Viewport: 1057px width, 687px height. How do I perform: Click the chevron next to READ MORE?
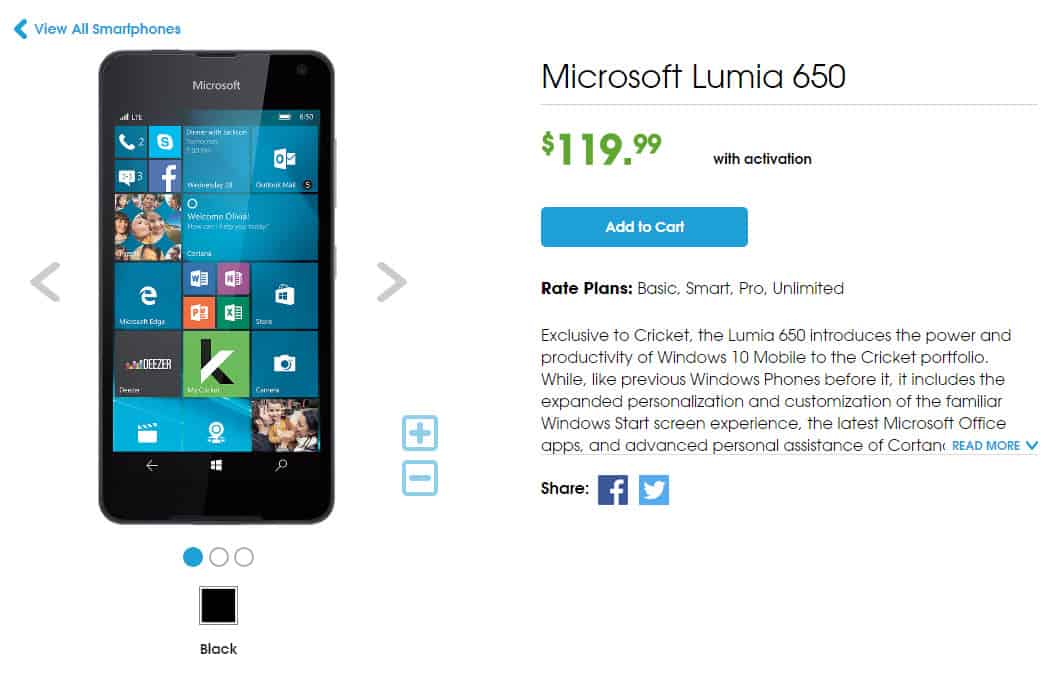pos(1031,446)
